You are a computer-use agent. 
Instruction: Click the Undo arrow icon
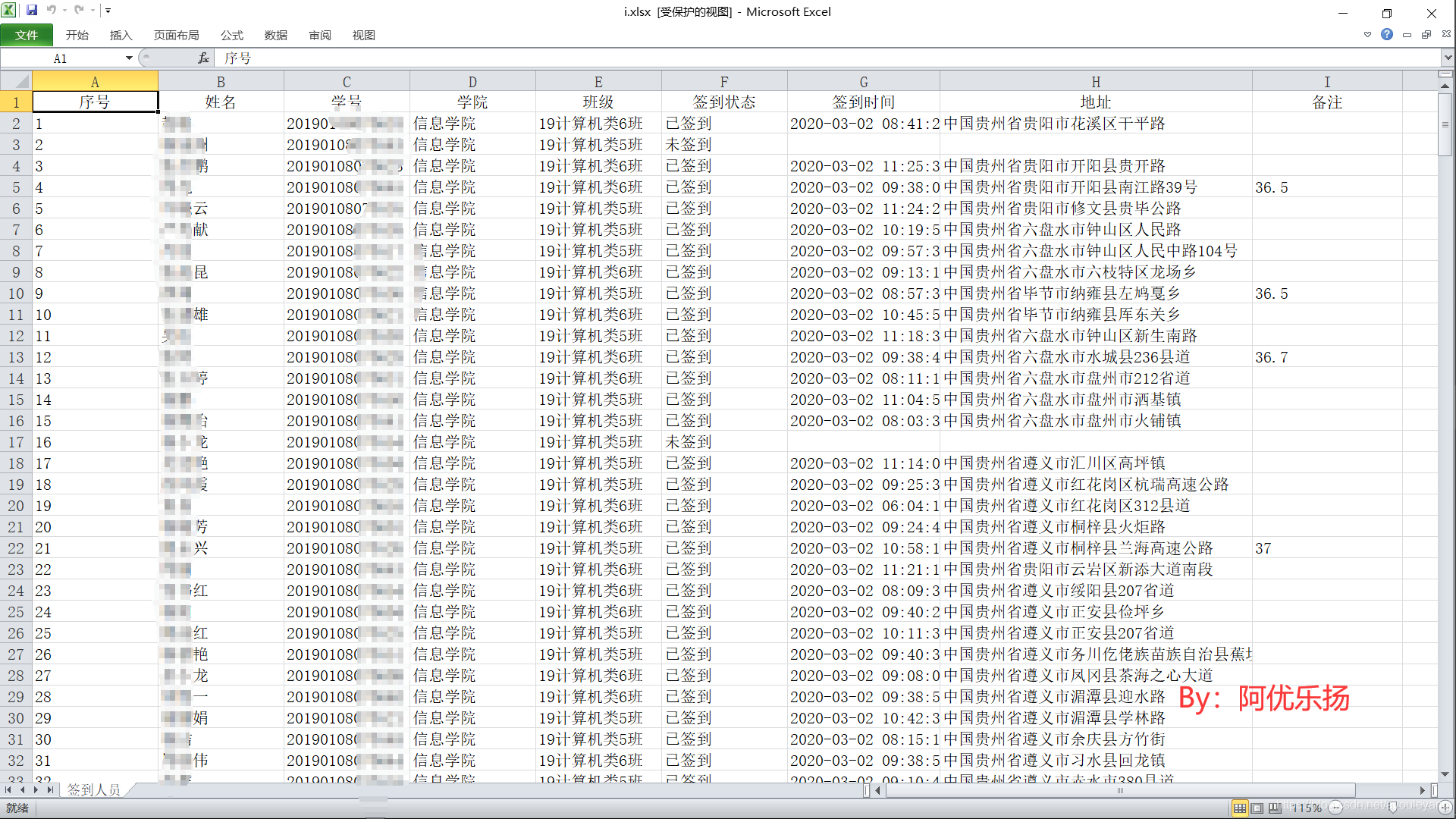pyautogui.click(x=52, y=11)
